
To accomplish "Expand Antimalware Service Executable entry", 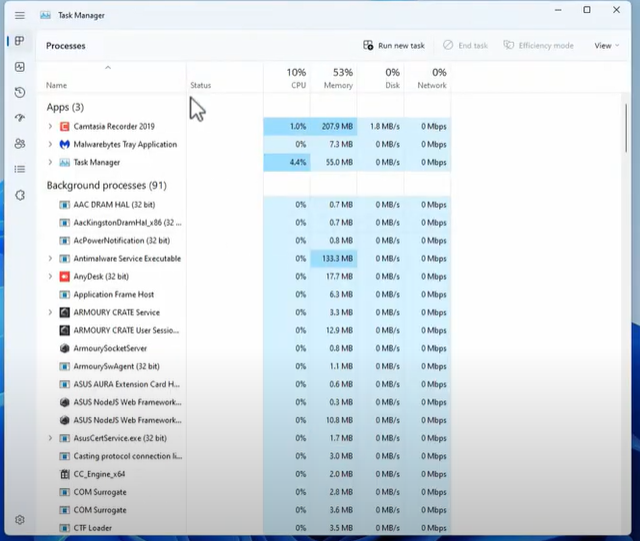I will [x=50, y=259].
